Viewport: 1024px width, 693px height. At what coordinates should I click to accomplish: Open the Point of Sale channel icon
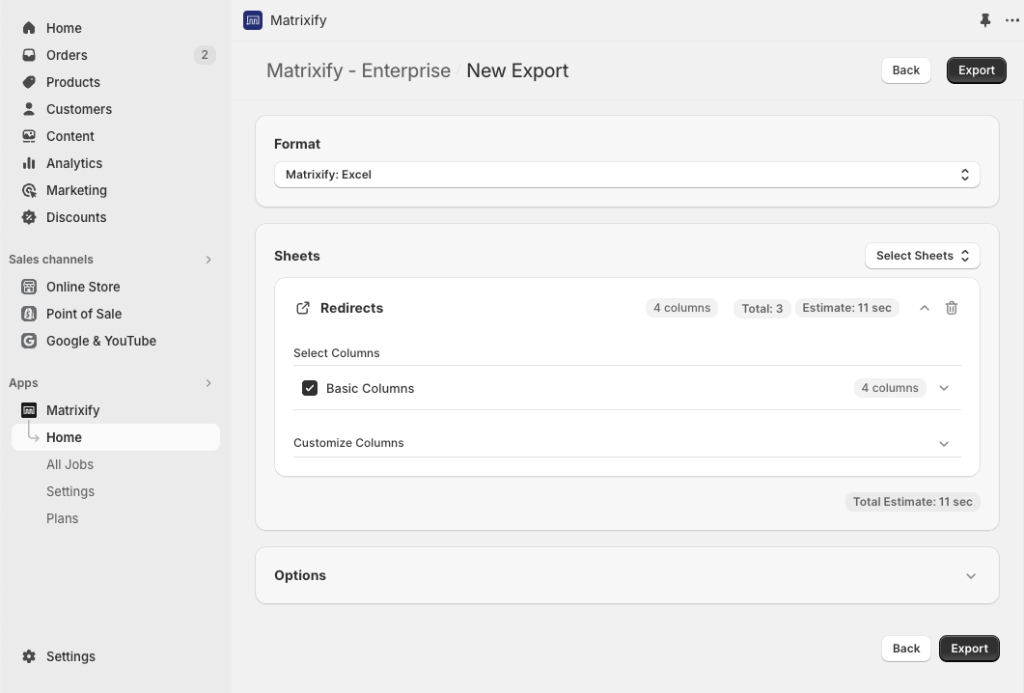(x=29, y=313)
